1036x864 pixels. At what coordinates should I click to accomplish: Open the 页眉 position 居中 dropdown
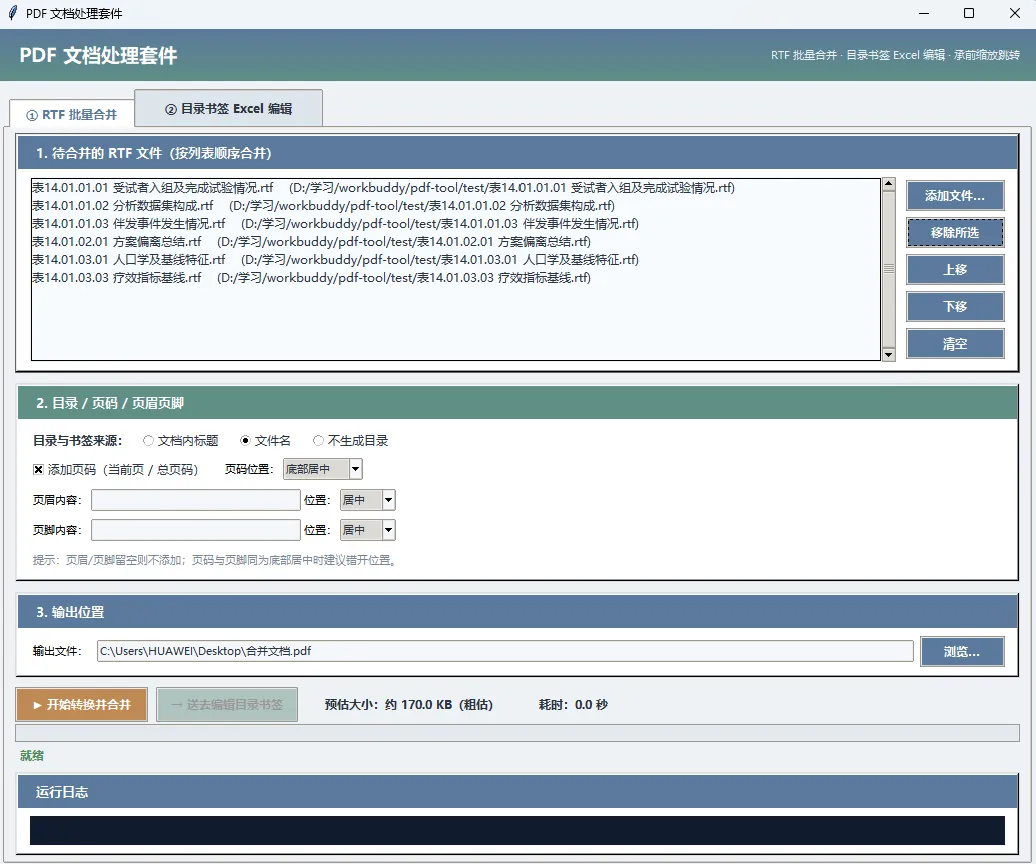(x=367, y=500)
